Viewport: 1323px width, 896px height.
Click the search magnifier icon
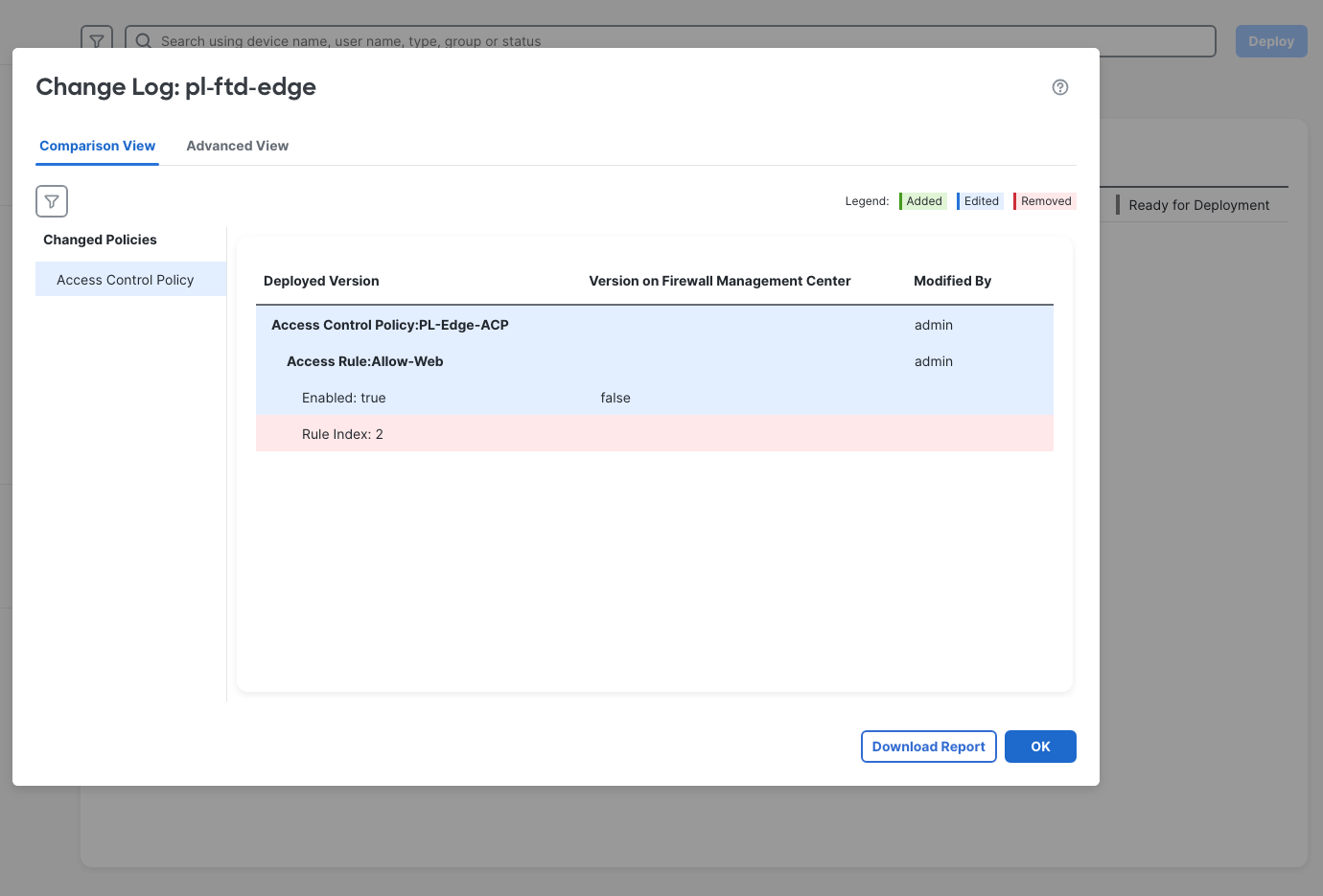(x=143, y=41)
